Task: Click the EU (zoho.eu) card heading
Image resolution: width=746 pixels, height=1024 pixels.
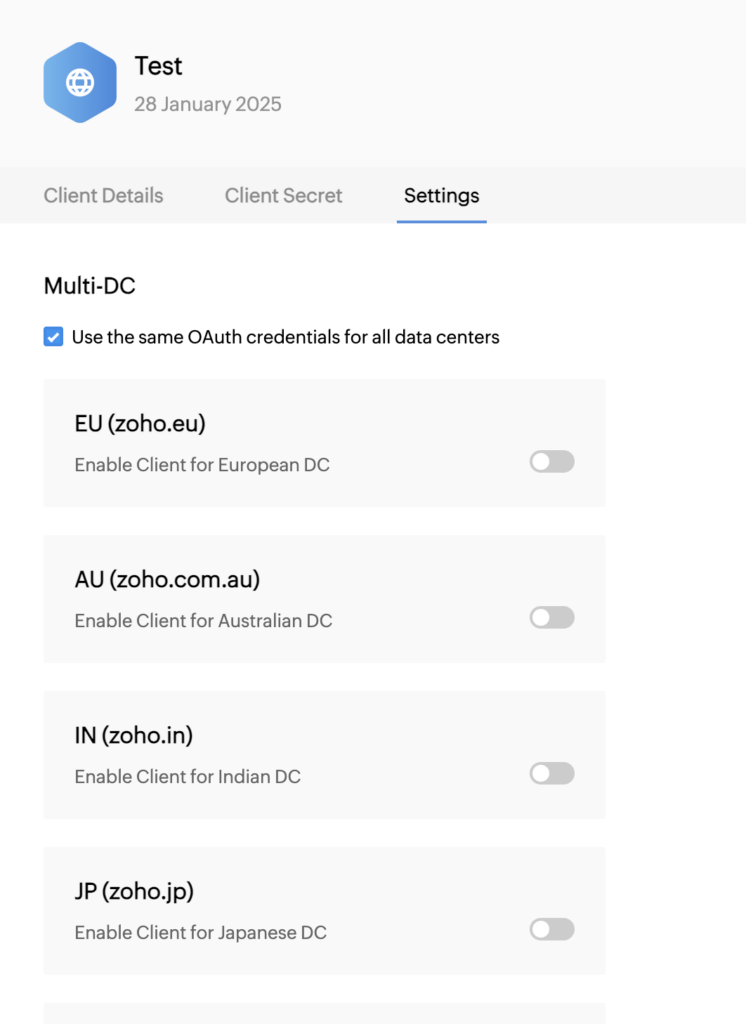Action: (x=140, y=424)
